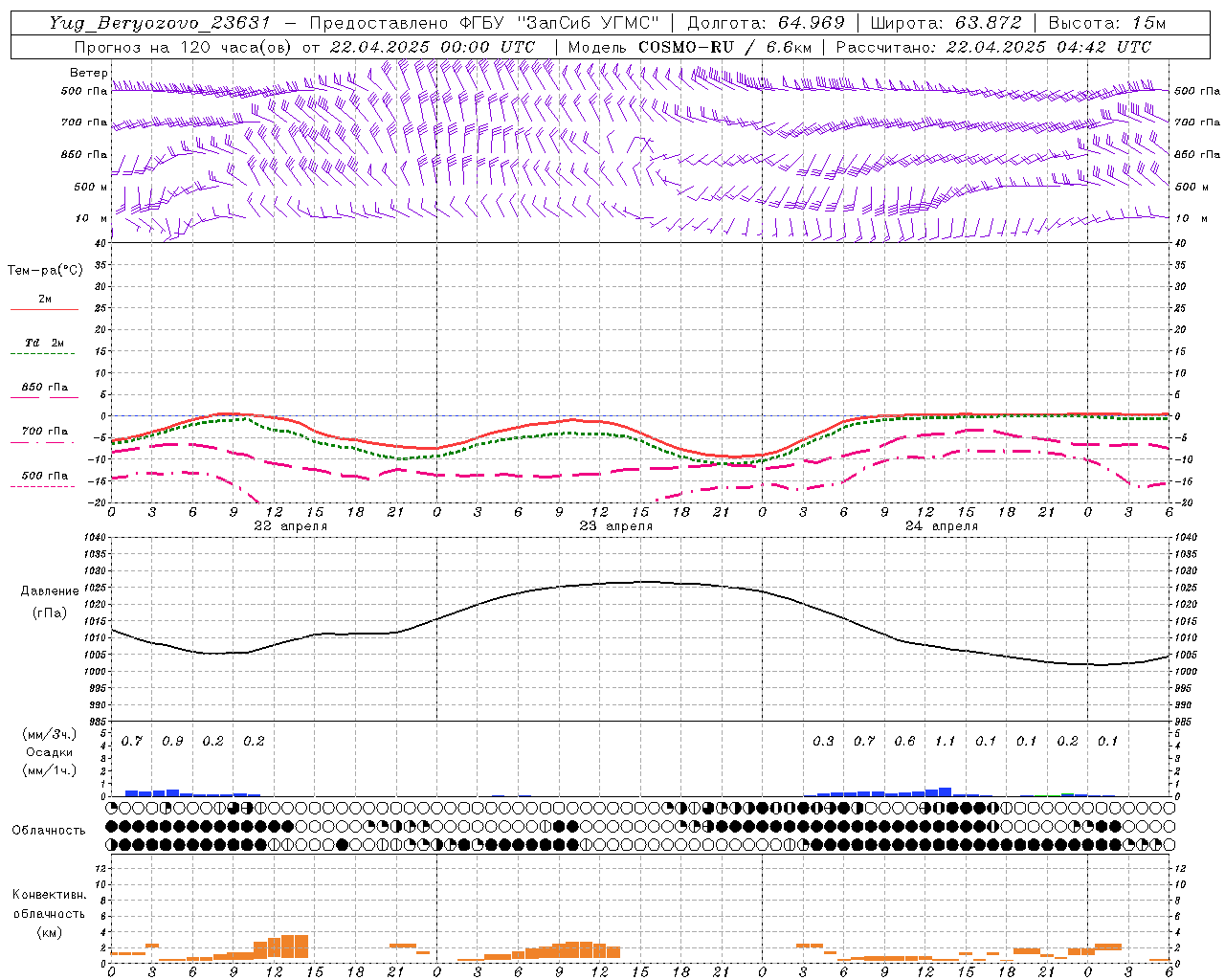Image resolution: width=1225 pixels, height=980 pixels.
Task: Click the 0.6 precipitation value
Action: click(904, 742)
